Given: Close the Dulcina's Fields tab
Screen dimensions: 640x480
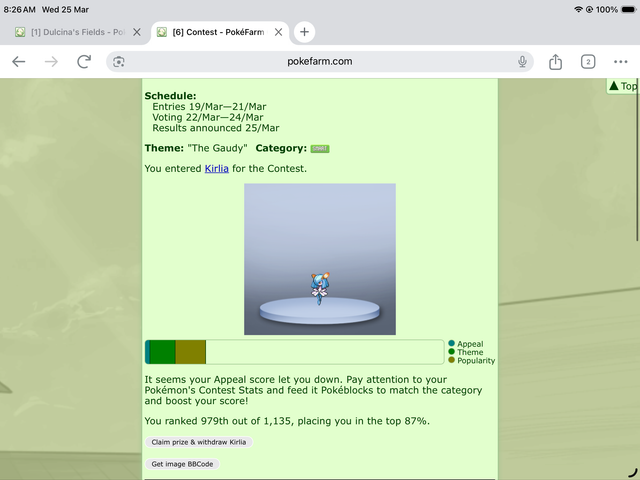Looking at the screenshot, I should click(x=137, y=32).
